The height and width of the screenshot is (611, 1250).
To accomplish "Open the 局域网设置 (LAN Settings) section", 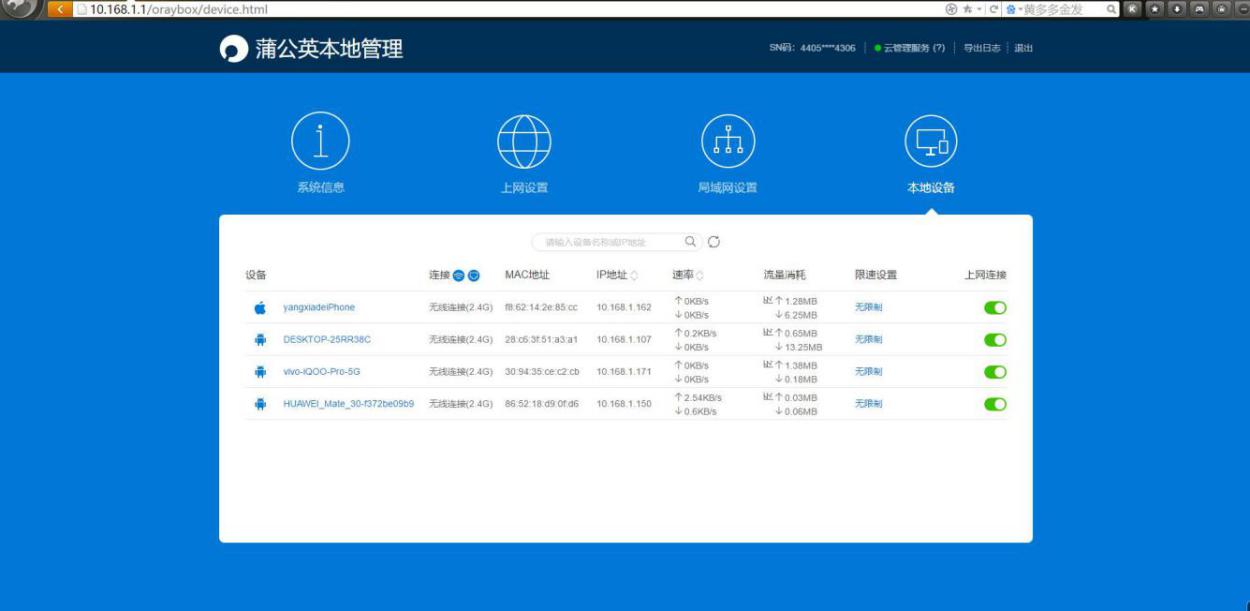I will [728, 150].
